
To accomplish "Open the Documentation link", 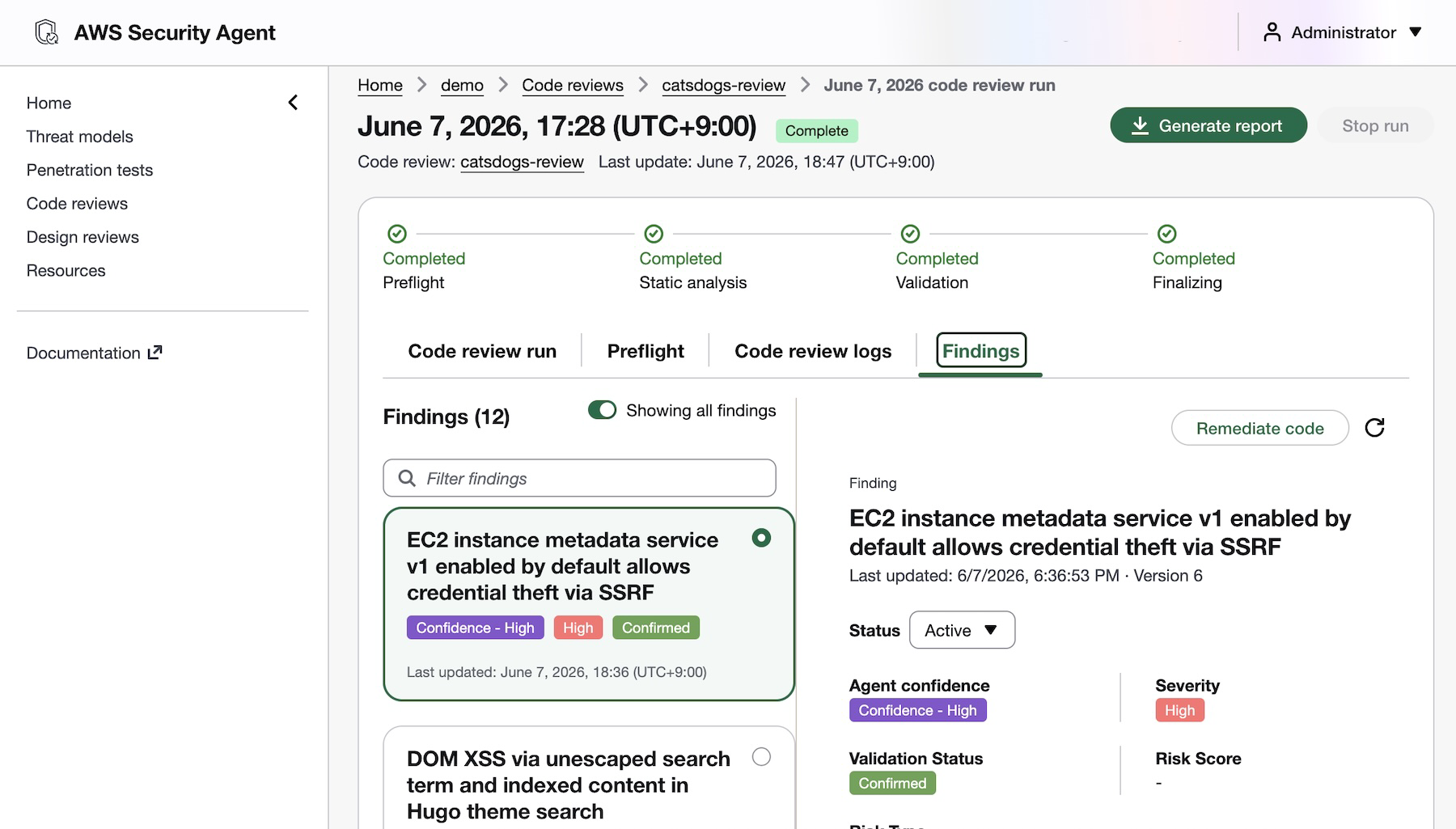I will point(94,353).
